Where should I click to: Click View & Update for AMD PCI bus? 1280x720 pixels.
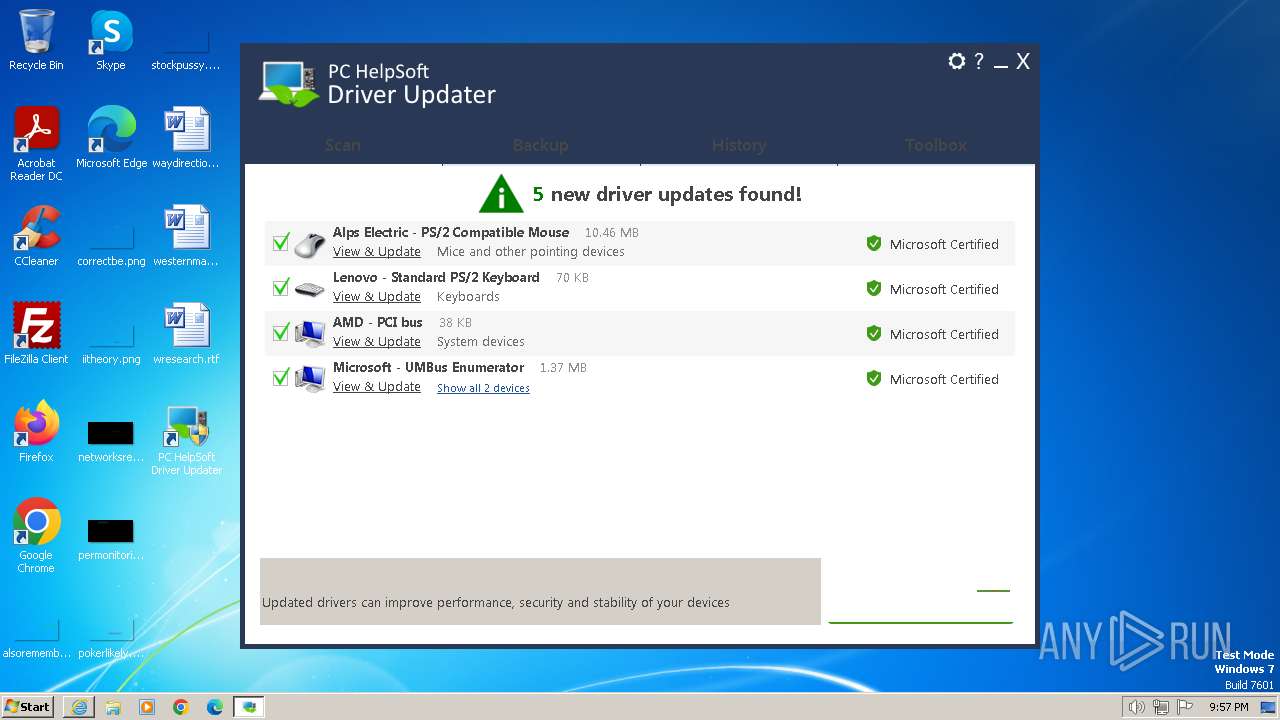pyautogui.click(x=377, y=342)
